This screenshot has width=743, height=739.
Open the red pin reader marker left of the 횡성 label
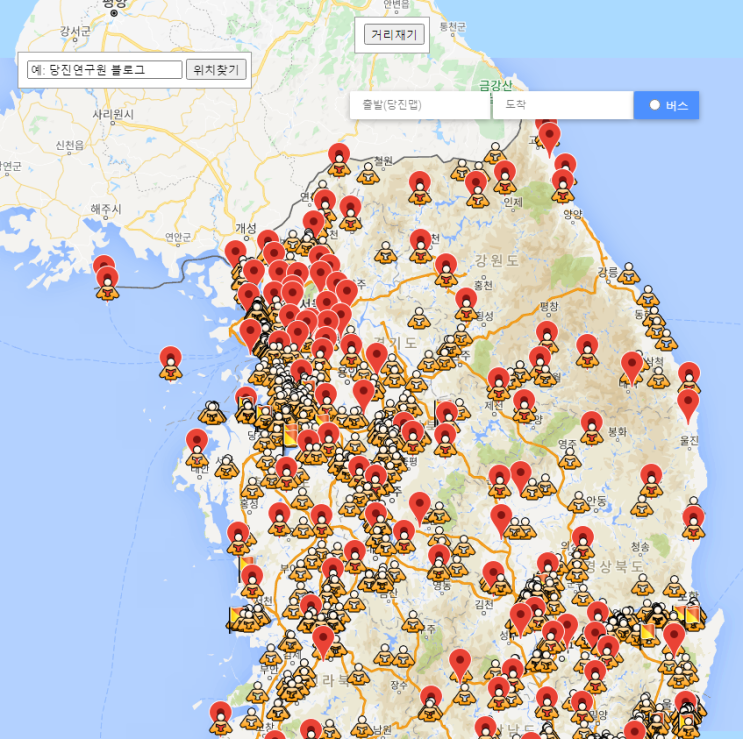point(466,305)
